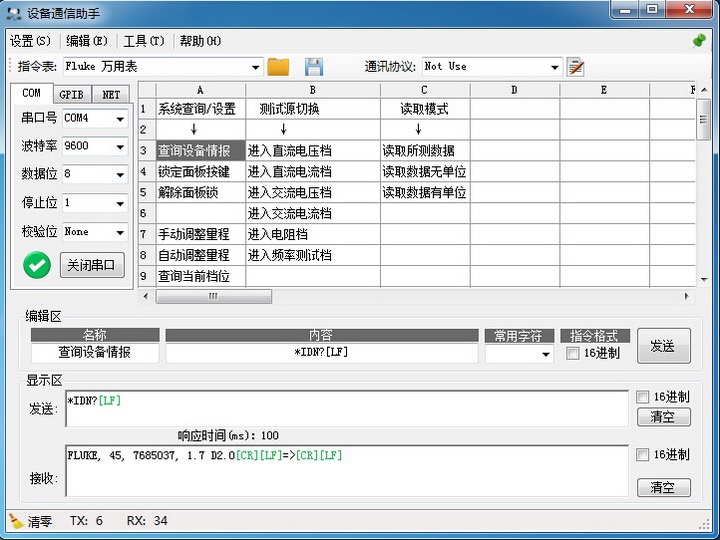The width and height of the screenshot is (720, 540).
Task: Select cell 读取数据有单位
Action: pos(425,192)
